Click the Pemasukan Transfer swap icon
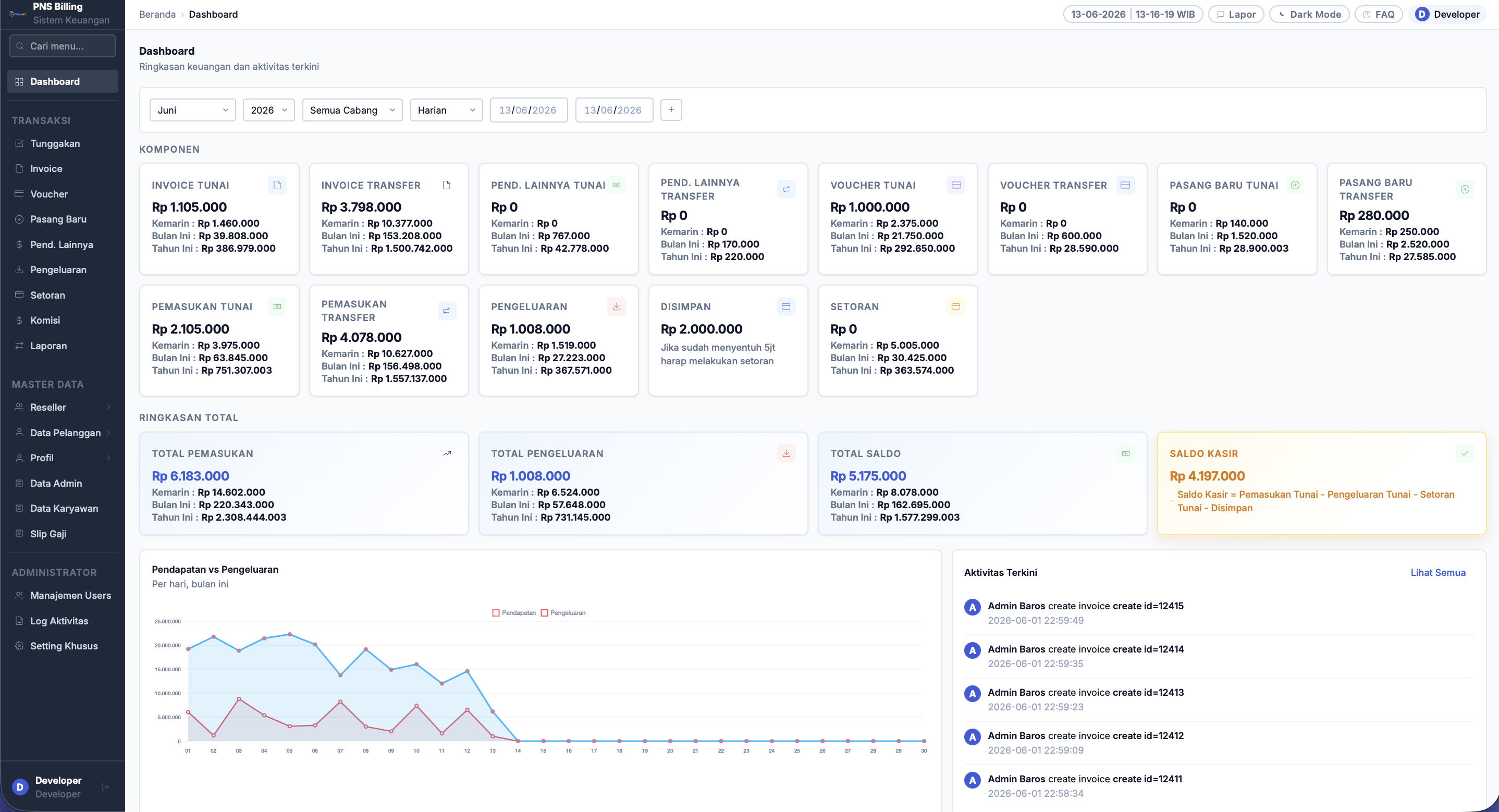 [447, 311]
